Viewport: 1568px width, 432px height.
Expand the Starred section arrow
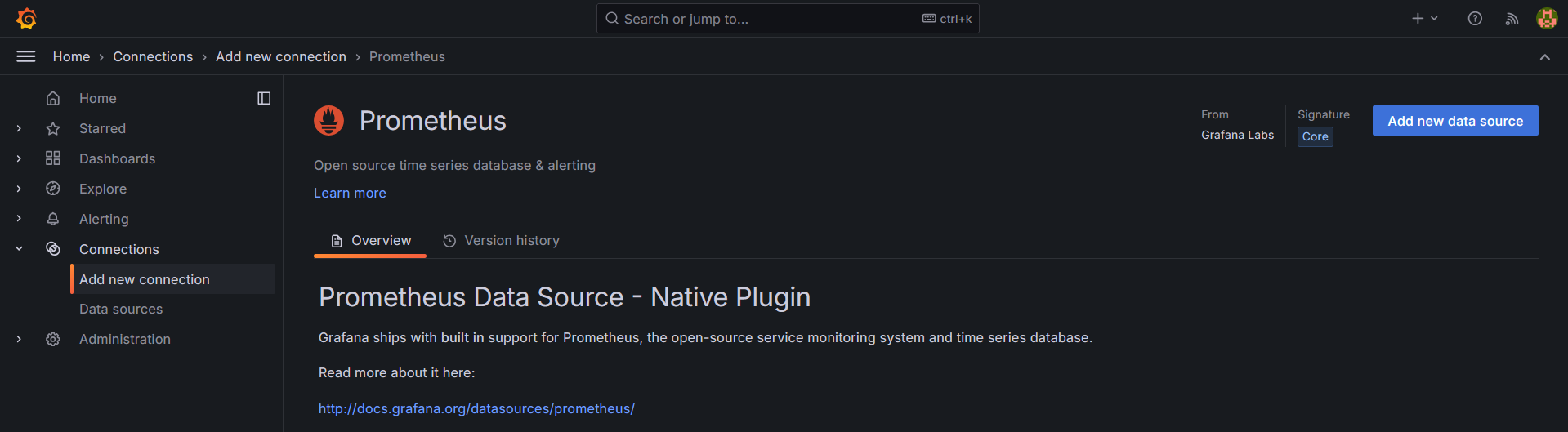[x=19, y=128]
